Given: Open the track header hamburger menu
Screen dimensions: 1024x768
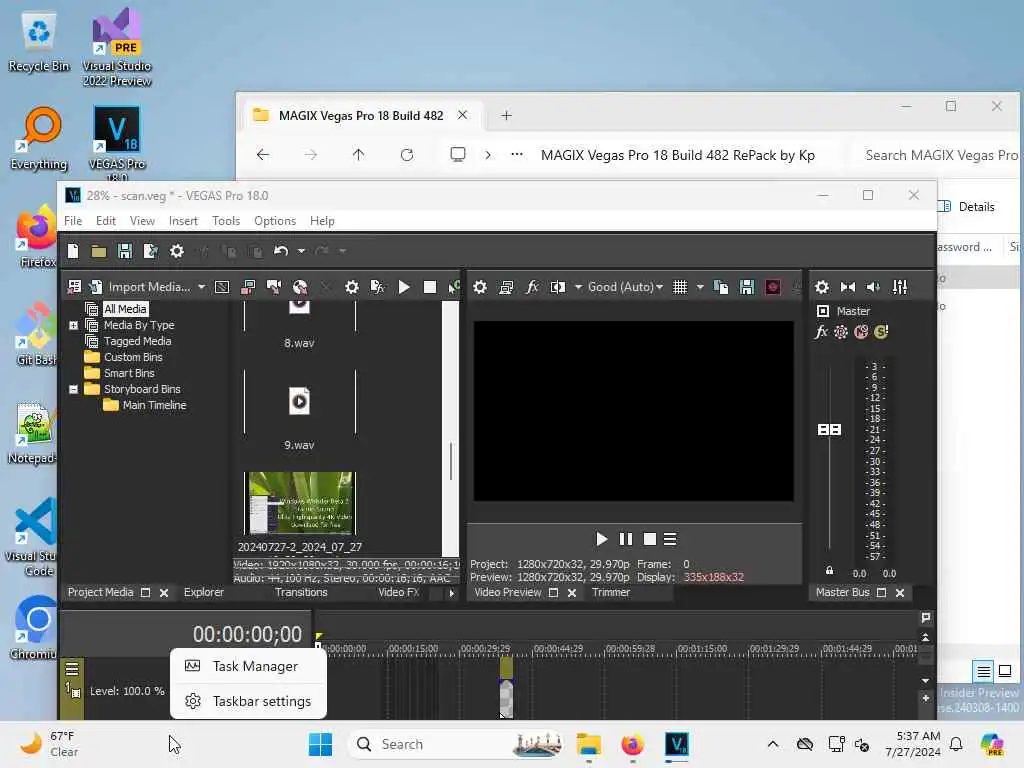Looking at the screenshot, I should (72, 668).
